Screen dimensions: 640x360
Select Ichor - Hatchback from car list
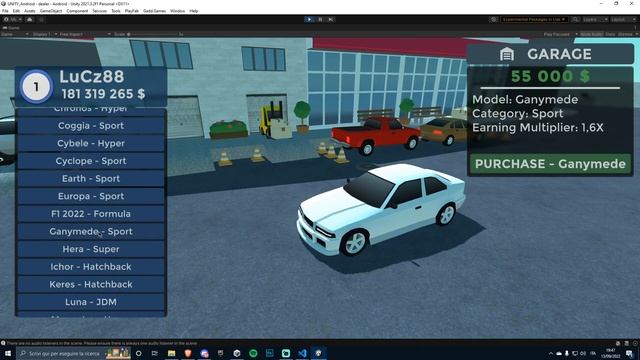pos(91,267)
